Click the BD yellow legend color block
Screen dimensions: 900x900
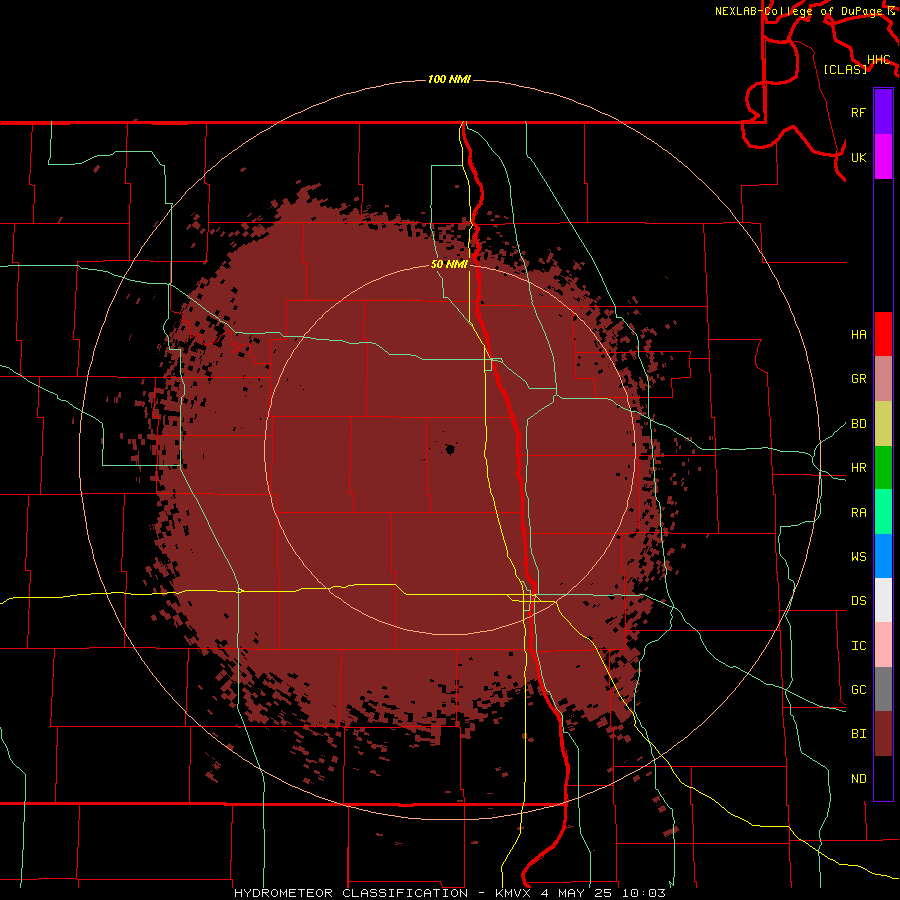883,424
